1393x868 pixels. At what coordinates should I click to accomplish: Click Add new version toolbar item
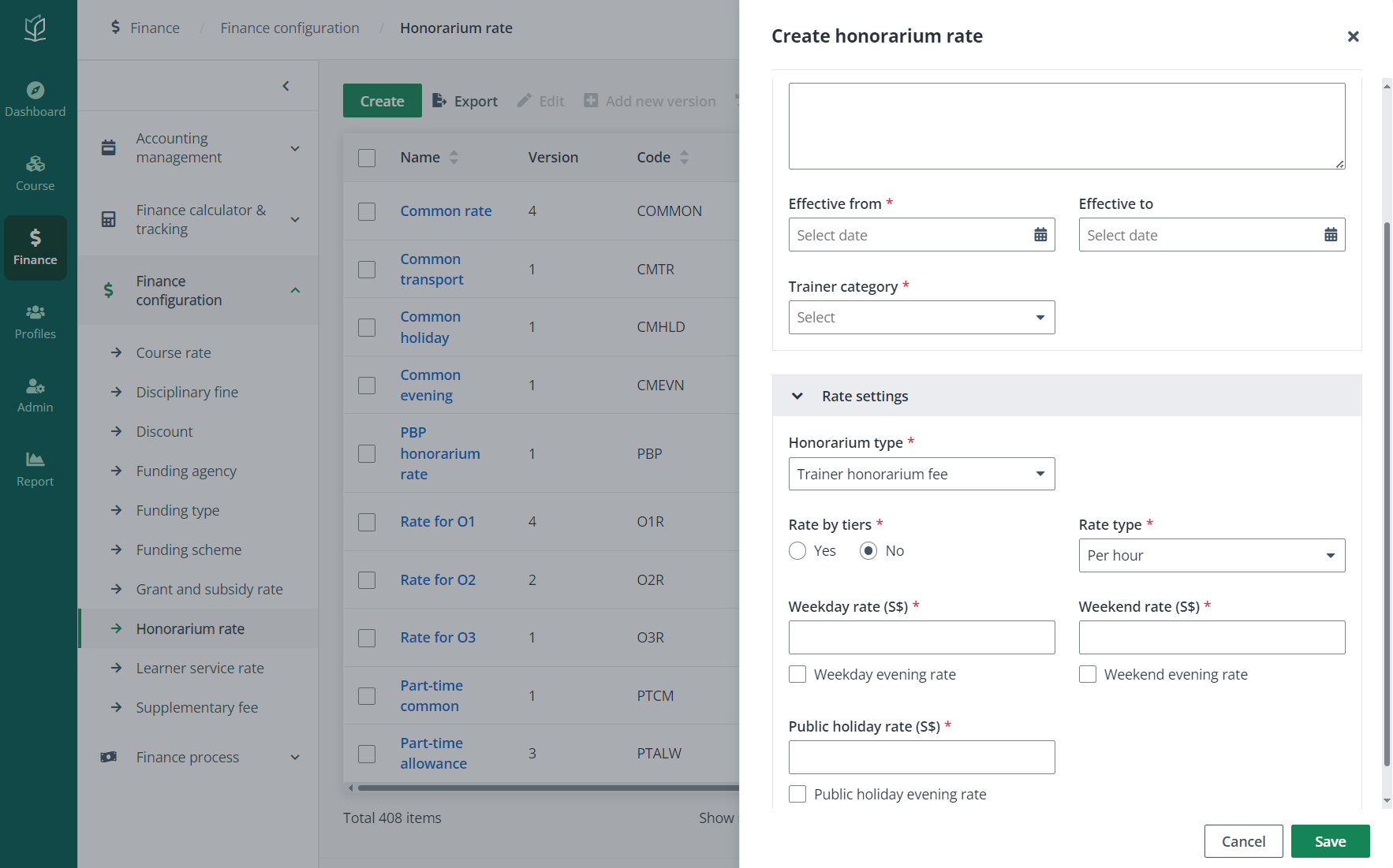click(x=650, y=101)
